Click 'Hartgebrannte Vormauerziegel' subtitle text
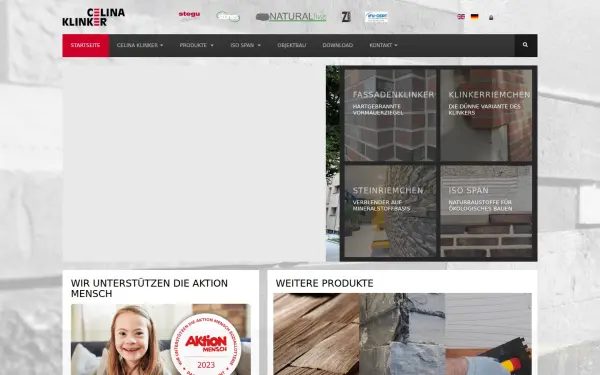 click(x=378, y=109)
